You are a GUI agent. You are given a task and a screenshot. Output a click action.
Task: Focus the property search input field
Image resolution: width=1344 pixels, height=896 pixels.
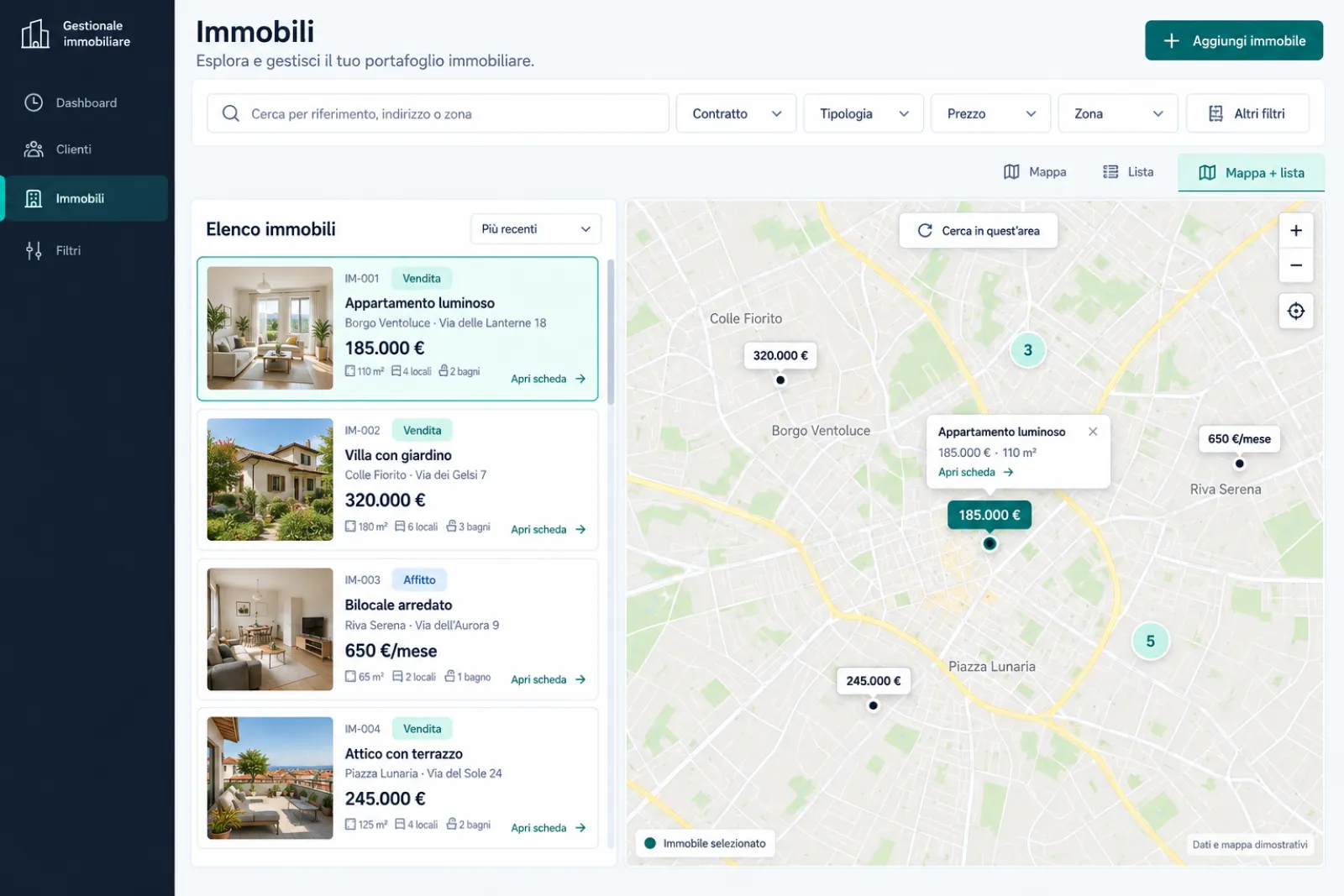[x=438, y=113]
